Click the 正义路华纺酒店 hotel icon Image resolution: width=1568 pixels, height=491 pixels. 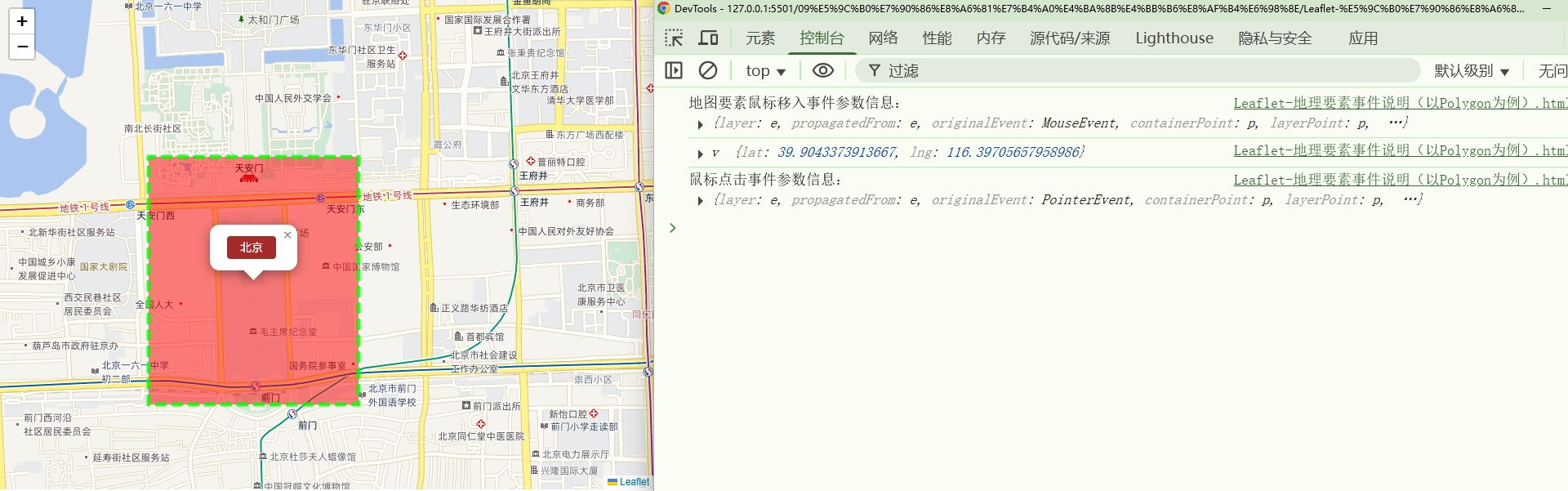434,308
